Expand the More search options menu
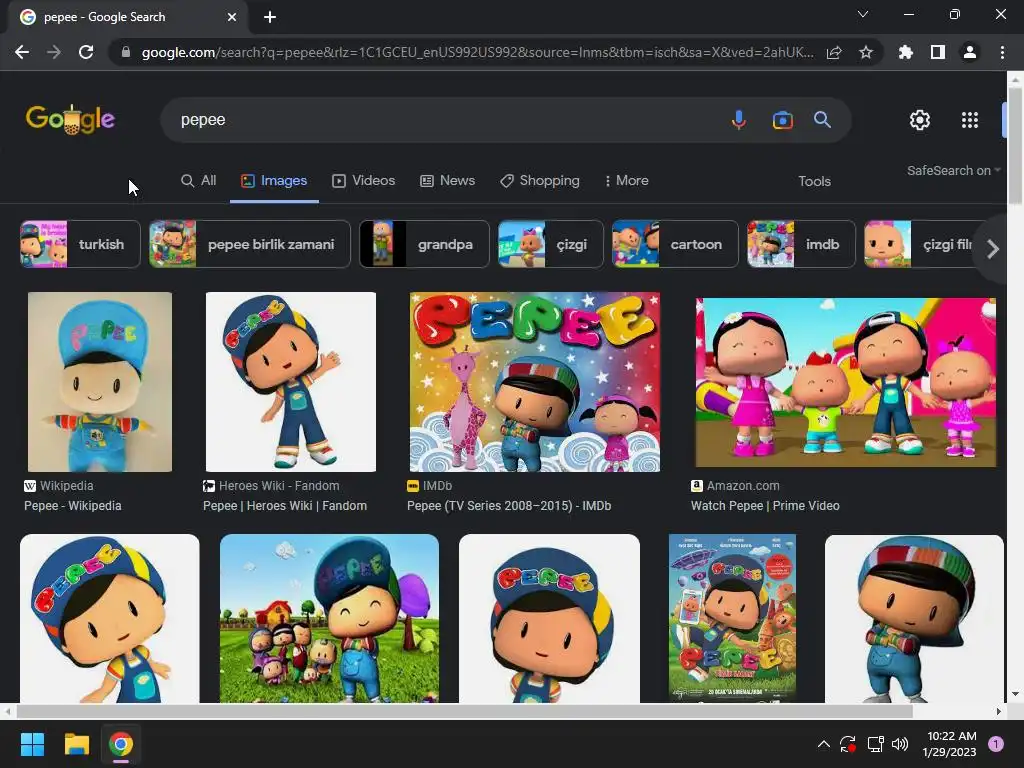The image size is (1024, 768). click(626, 181)
